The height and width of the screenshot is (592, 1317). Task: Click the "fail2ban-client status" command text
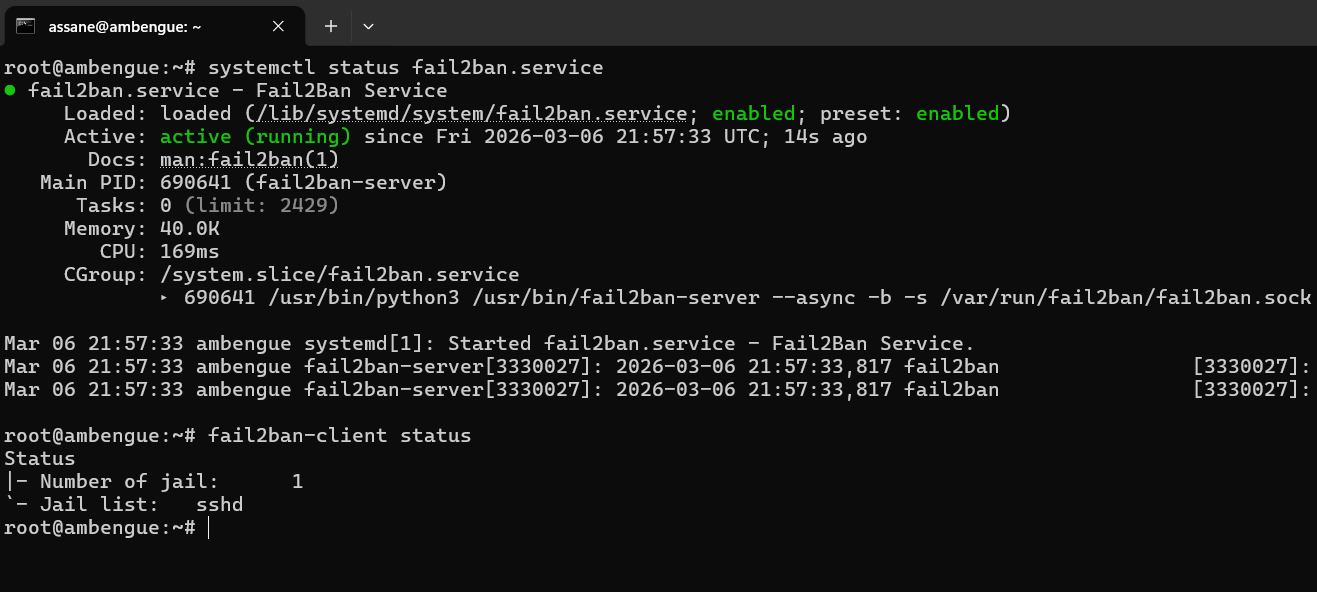click(x=339, y=436)
